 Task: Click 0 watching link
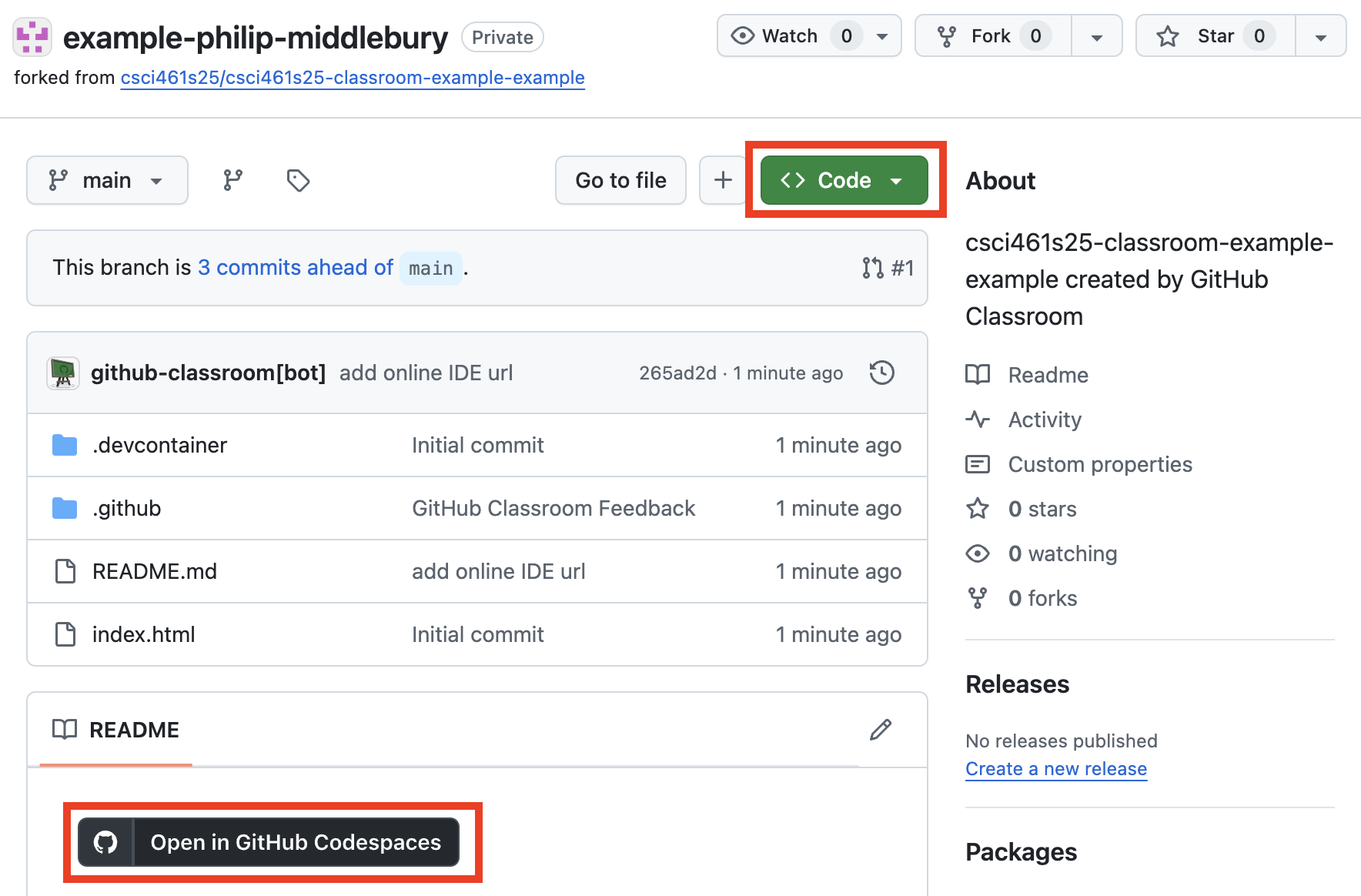[x=1062, y=553]
